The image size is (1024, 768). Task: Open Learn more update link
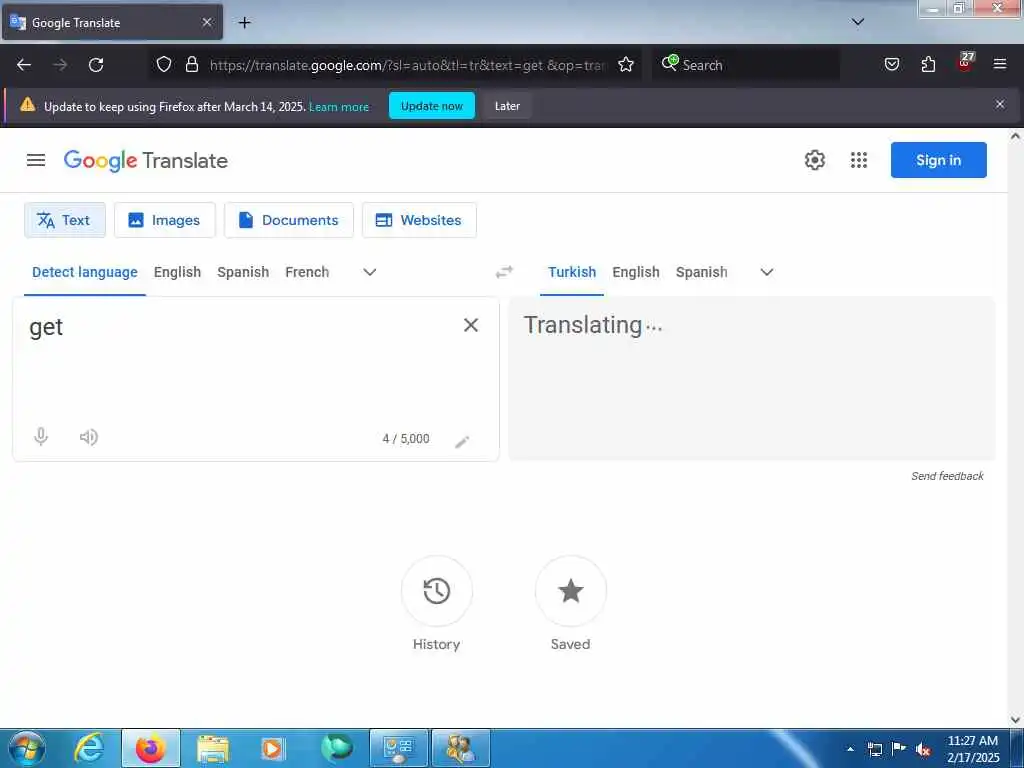(x=339, y=107)
